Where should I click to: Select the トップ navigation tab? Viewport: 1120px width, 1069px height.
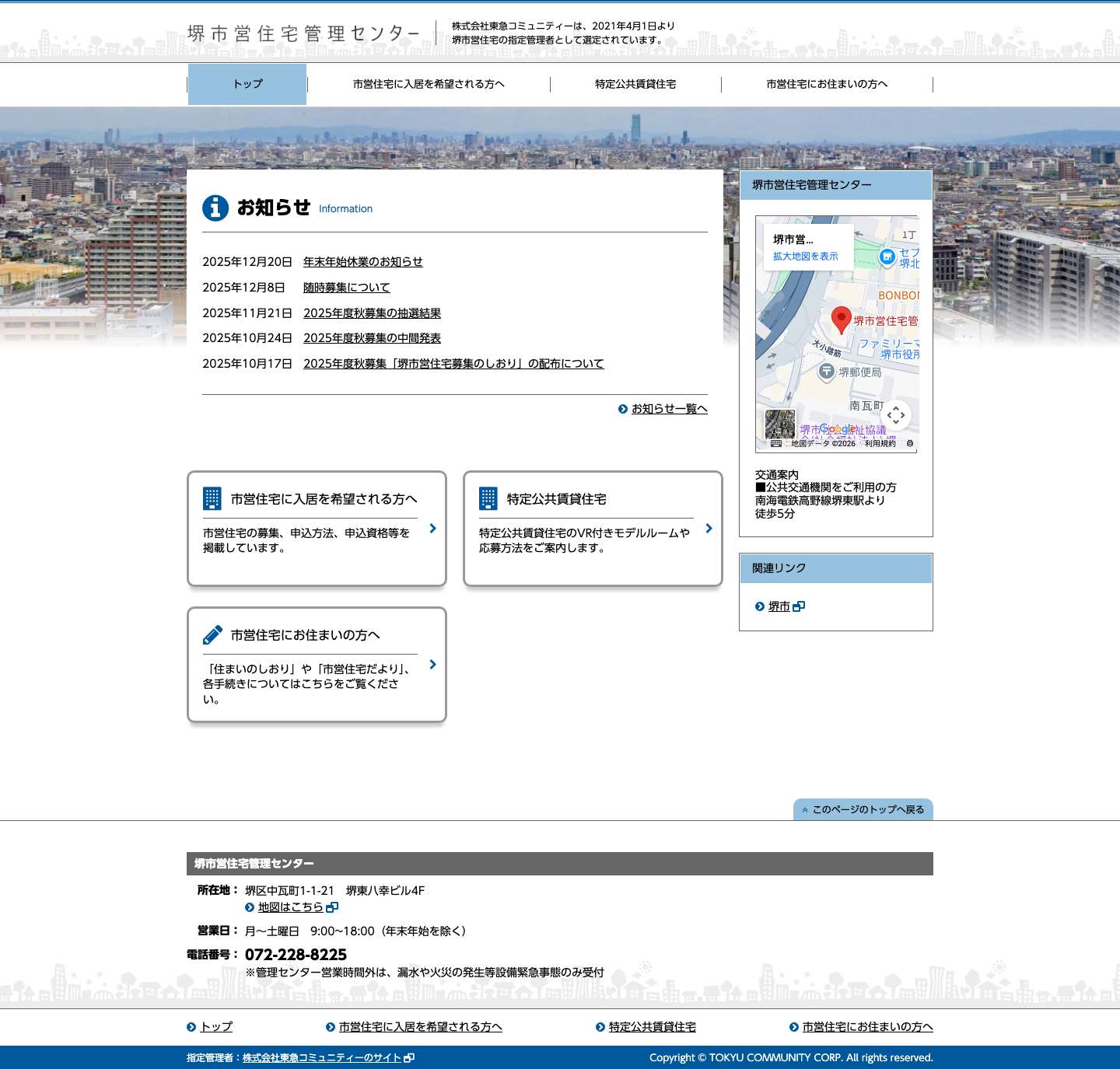[247, 84]
